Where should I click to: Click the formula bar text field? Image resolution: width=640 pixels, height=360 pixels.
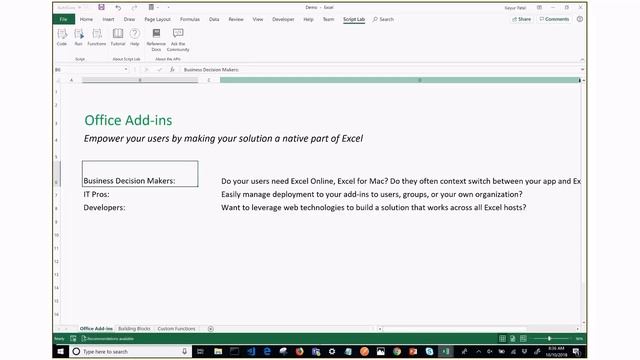point(380,70)
